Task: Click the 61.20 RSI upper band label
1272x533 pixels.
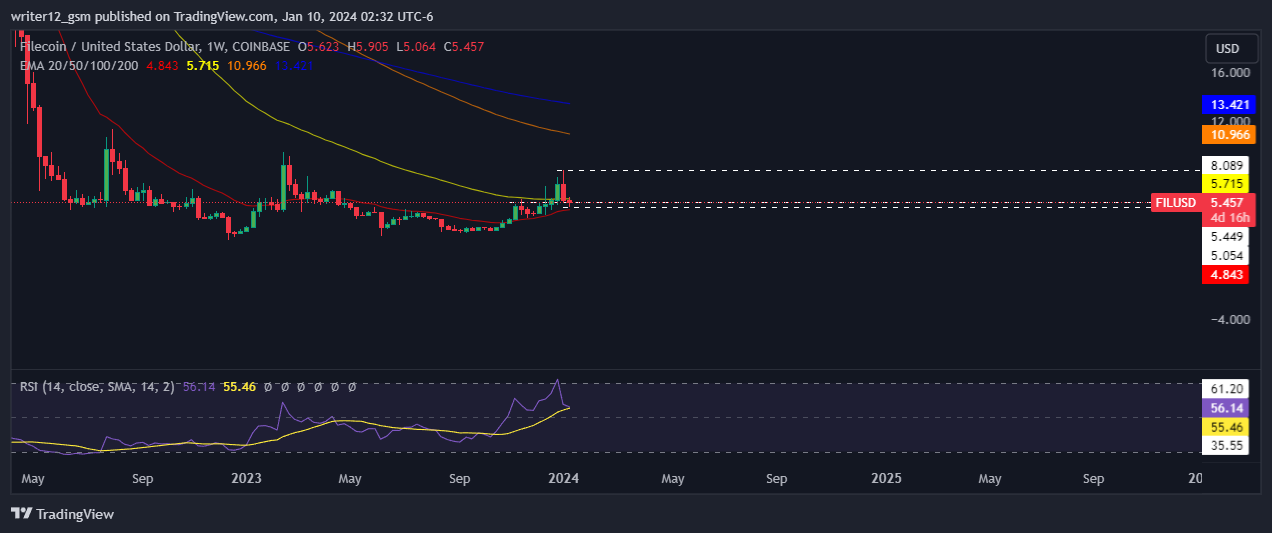Action: [x=1225, y=389]
